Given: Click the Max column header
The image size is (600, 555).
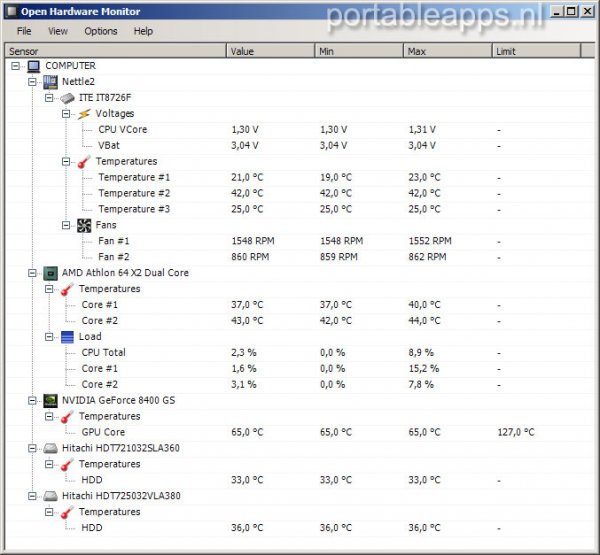Looking at the screenshot, I should pyautogui.click(x=448, y=51).
